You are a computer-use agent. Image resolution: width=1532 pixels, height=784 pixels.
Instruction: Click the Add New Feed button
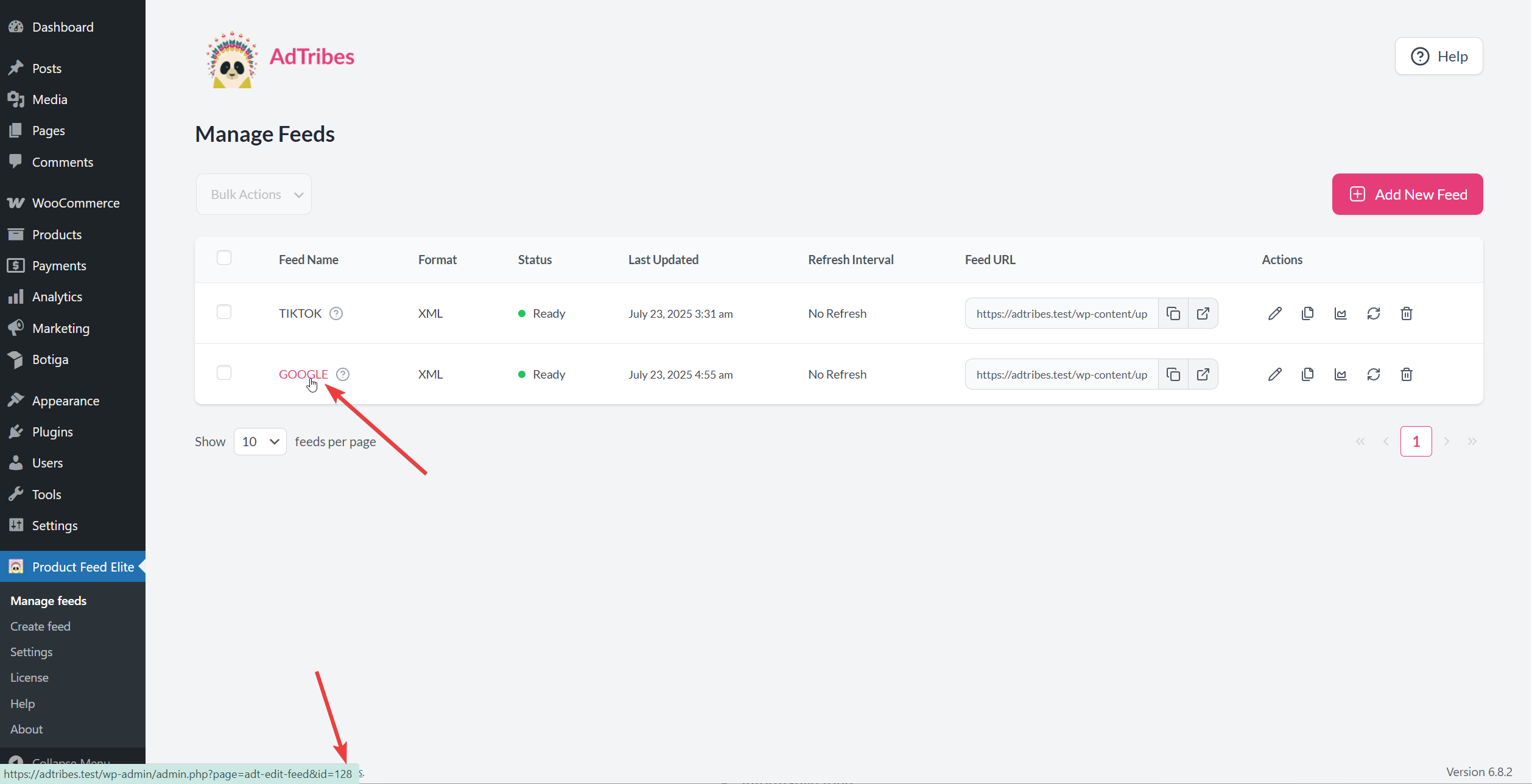tap(1407, 194)
